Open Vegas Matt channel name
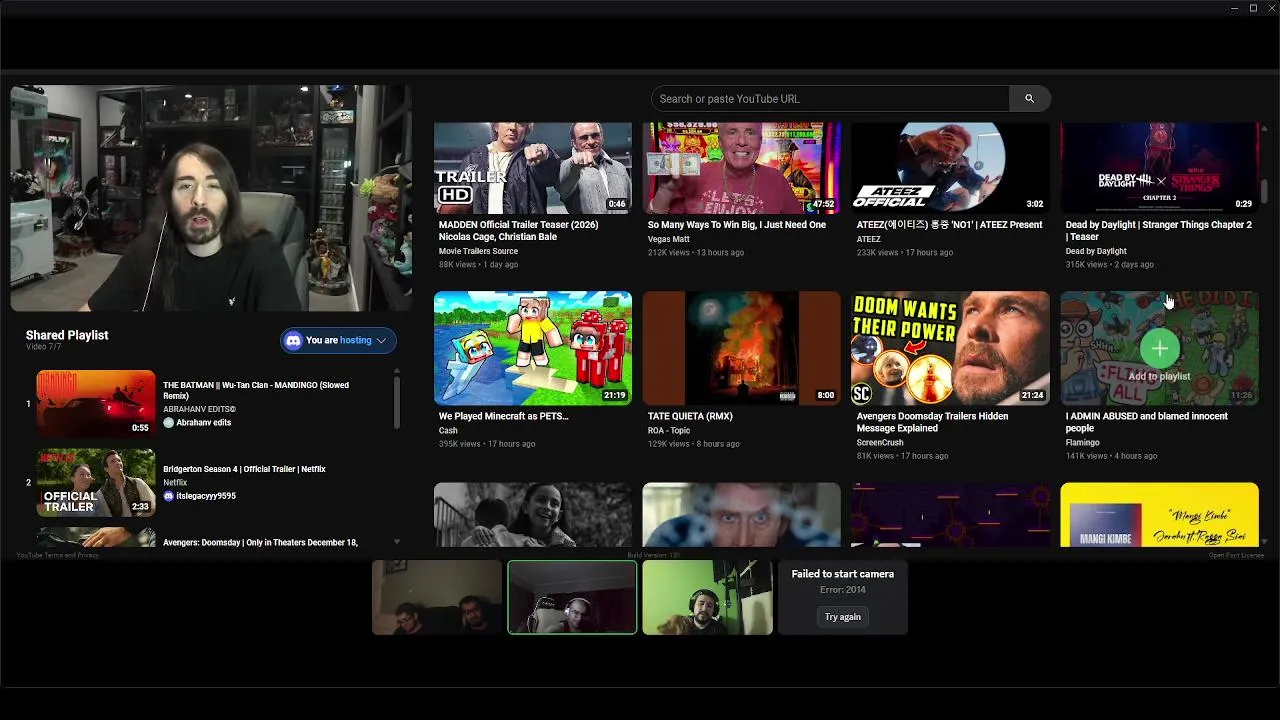The height and width of the screenshot is (720, 1280). click(x=669, y=239)
